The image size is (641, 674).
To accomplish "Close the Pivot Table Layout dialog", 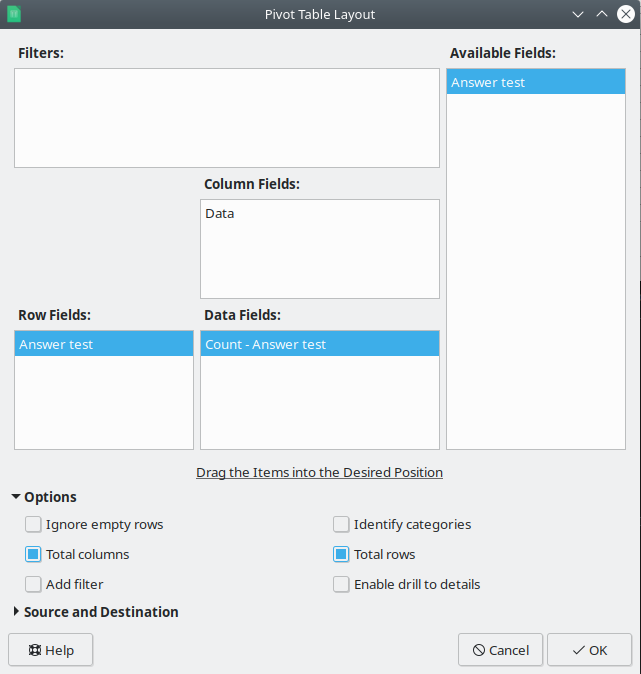I will (625, 14).
